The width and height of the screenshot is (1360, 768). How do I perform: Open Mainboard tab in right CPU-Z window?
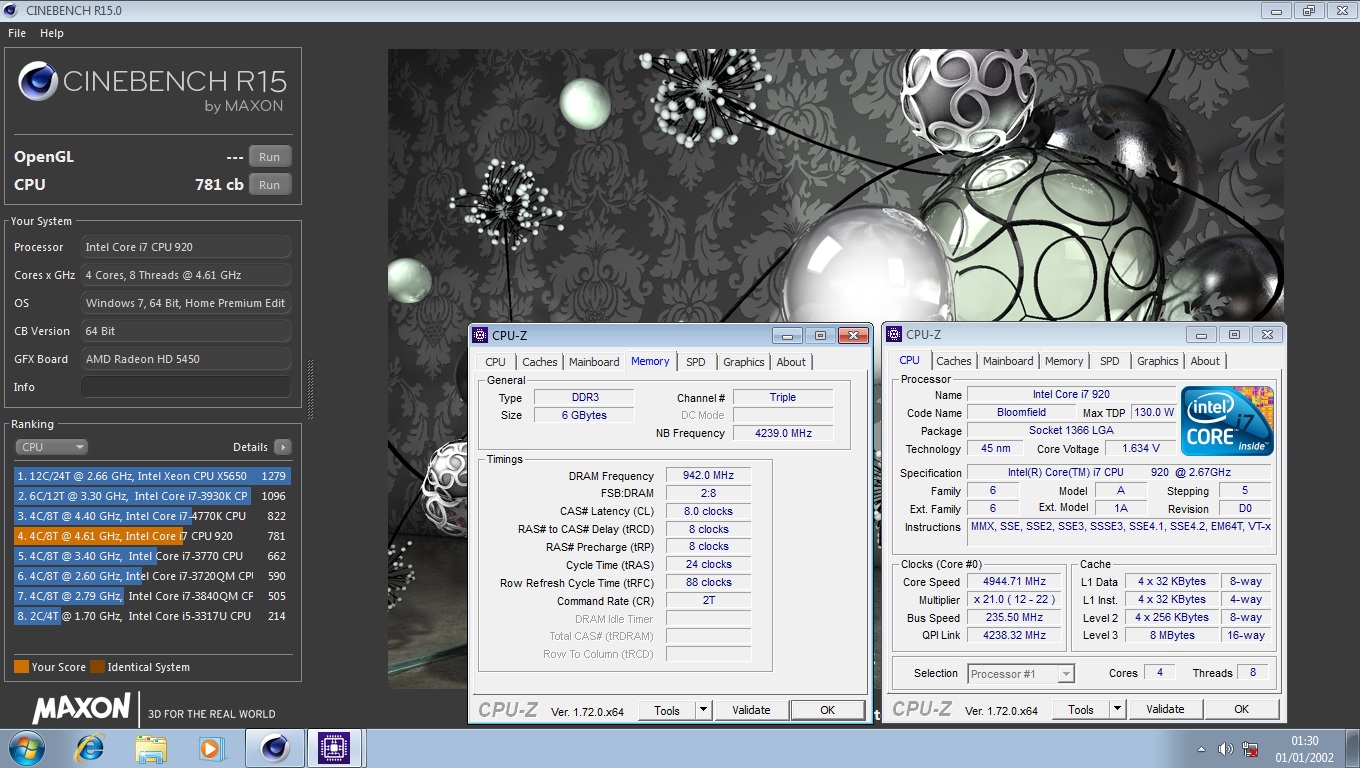[1008, 361]
